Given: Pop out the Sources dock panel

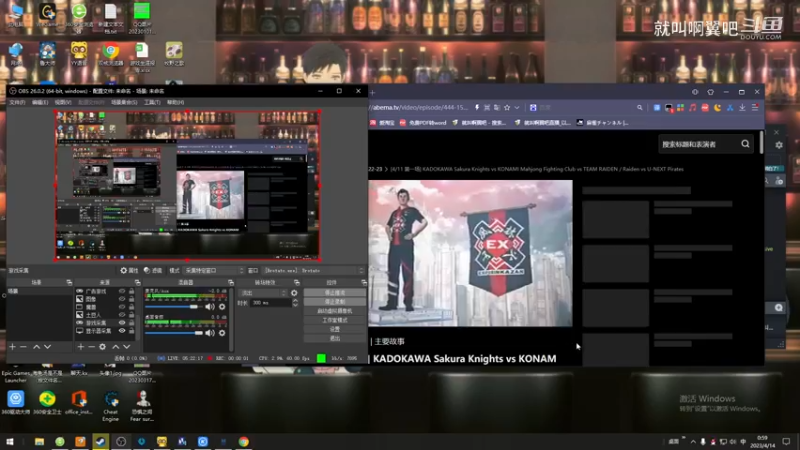Looking at the screenshot, I should tap(137, 282).
